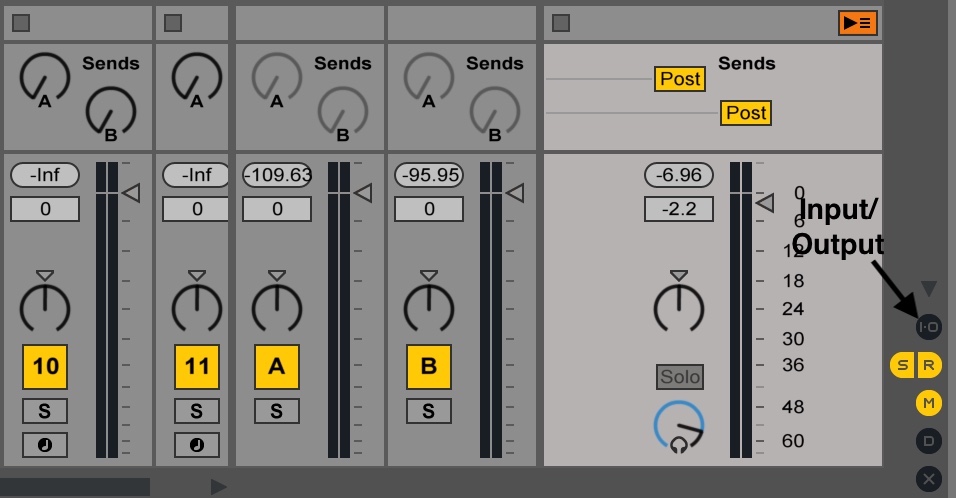Screen dimensions: 956x498
Task: Click Return A track's Send B knob
Action: point(343,112)
